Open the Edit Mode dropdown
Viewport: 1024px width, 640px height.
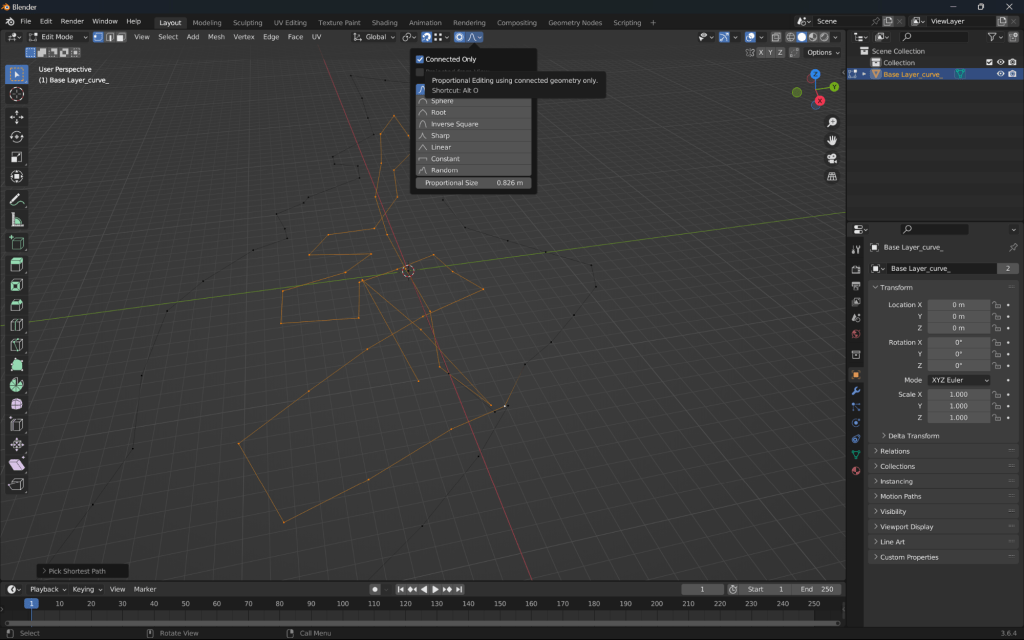[x=58, y=37]
